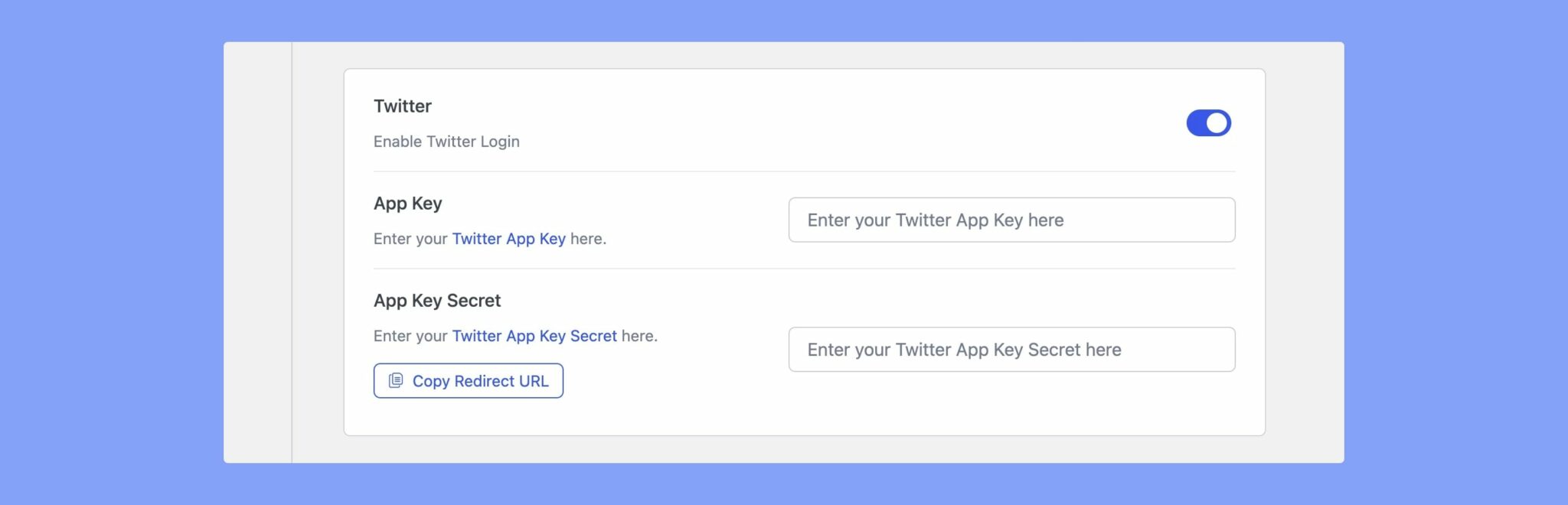Click the Twitter App Key hyperlink

coord(510,239)
